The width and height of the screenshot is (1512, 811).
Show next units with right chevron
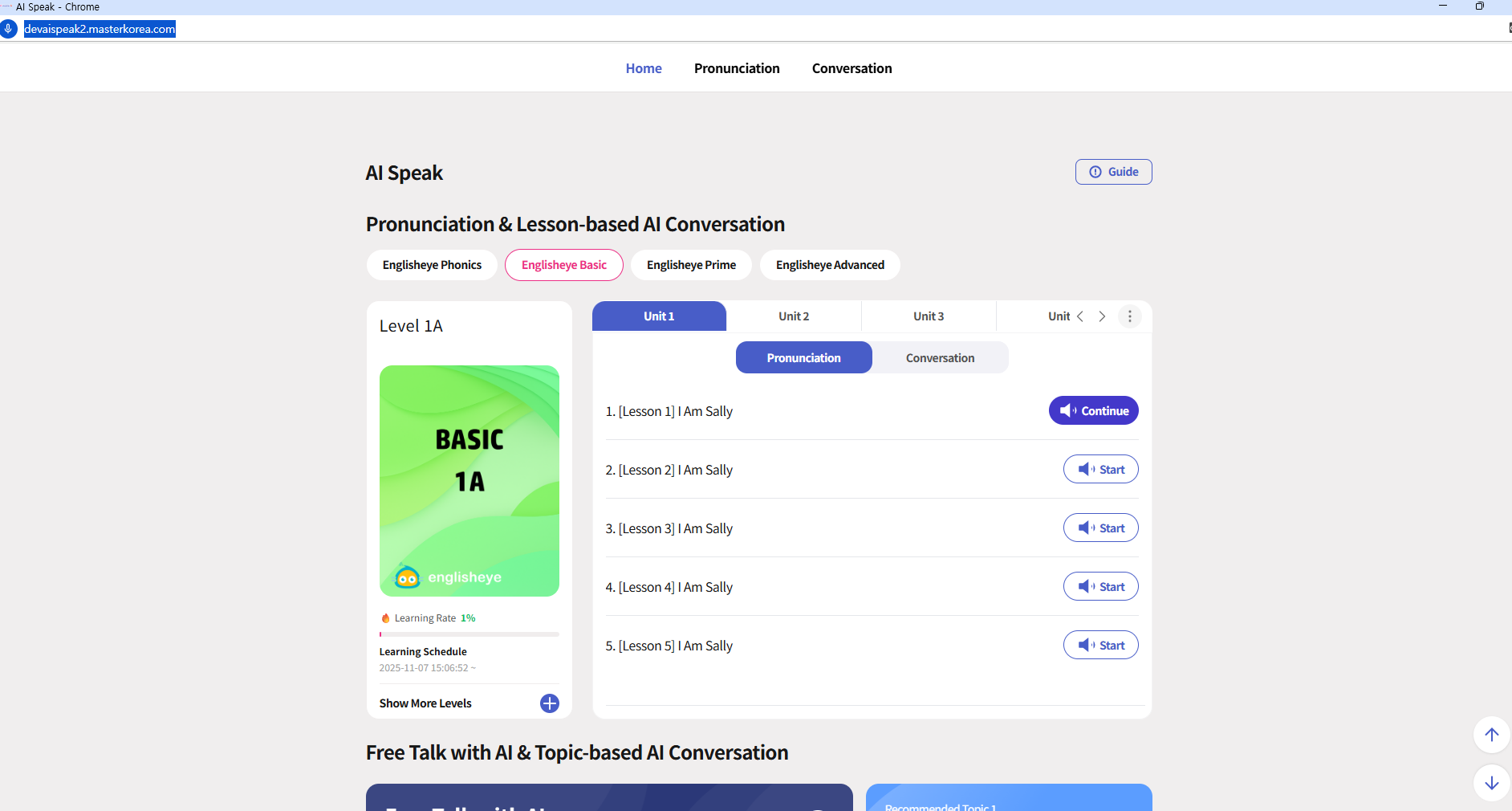tap(1102, 316)
